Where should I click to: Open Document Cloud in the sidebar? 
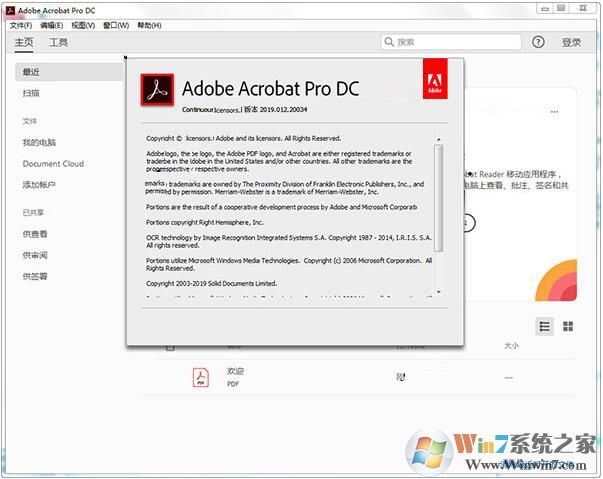[53, 164]
